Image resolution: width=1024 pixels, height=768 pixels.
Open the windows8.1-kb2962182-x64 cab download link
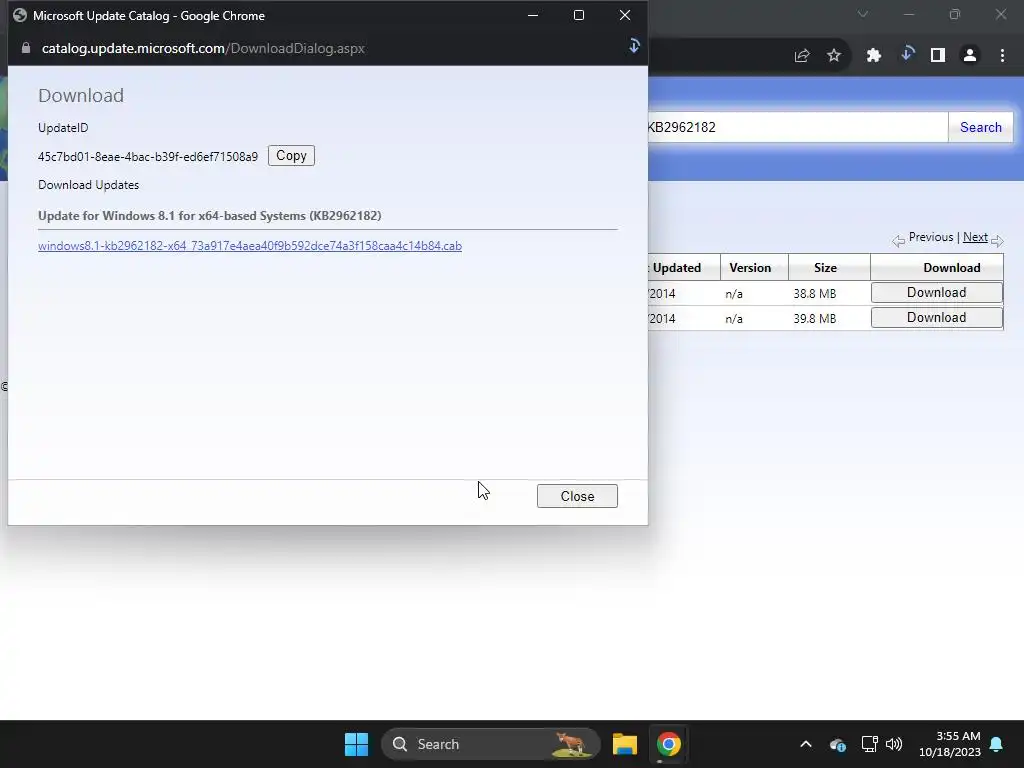tap(249, 246)
